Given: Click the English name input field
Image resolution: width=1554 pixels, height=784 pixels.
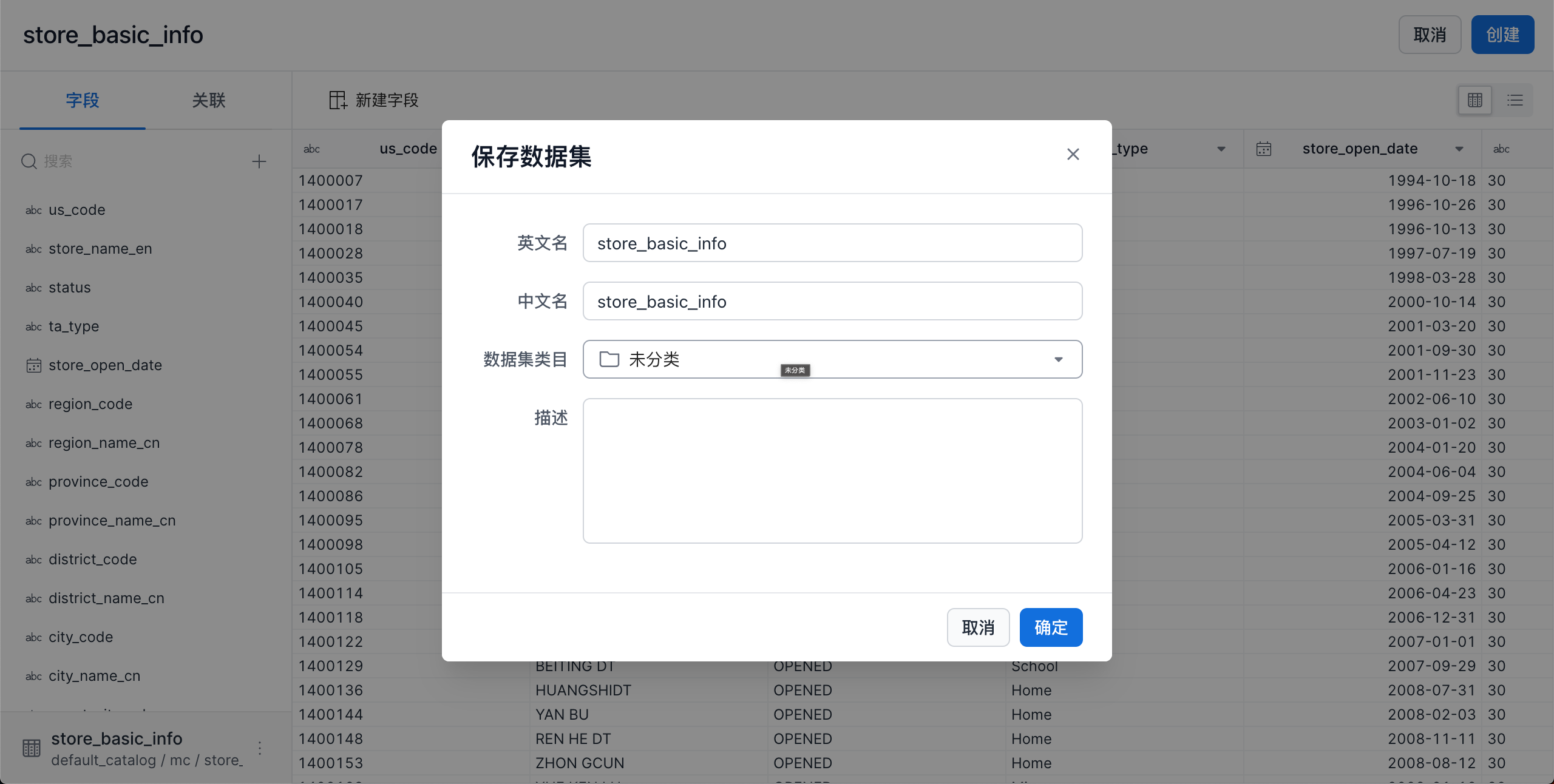Looking at the screenshot, I should click(832, 243).
